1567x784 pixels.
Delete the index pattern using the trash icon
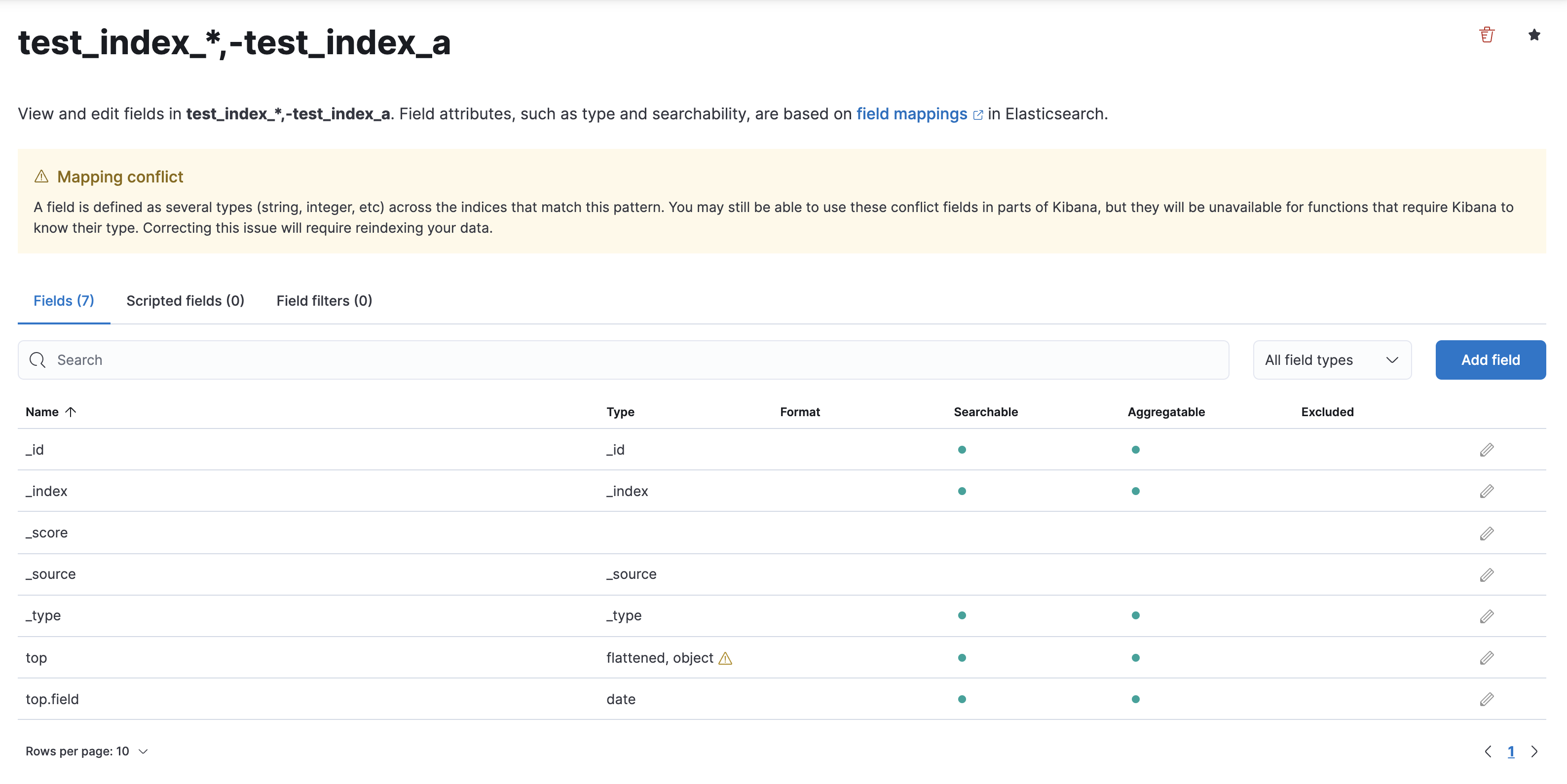pyautogui.click(x=1487, y=35)
